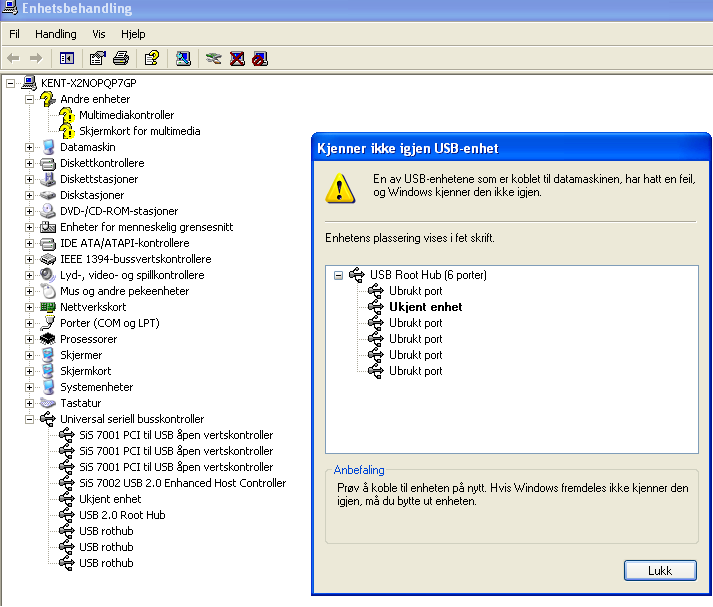Image resolution: width=713 pixels, height=607 pixels.
Task: Select SiS 7002 USB 2.0 Enhanced Host Controller
Action: [x=183, y=483]
